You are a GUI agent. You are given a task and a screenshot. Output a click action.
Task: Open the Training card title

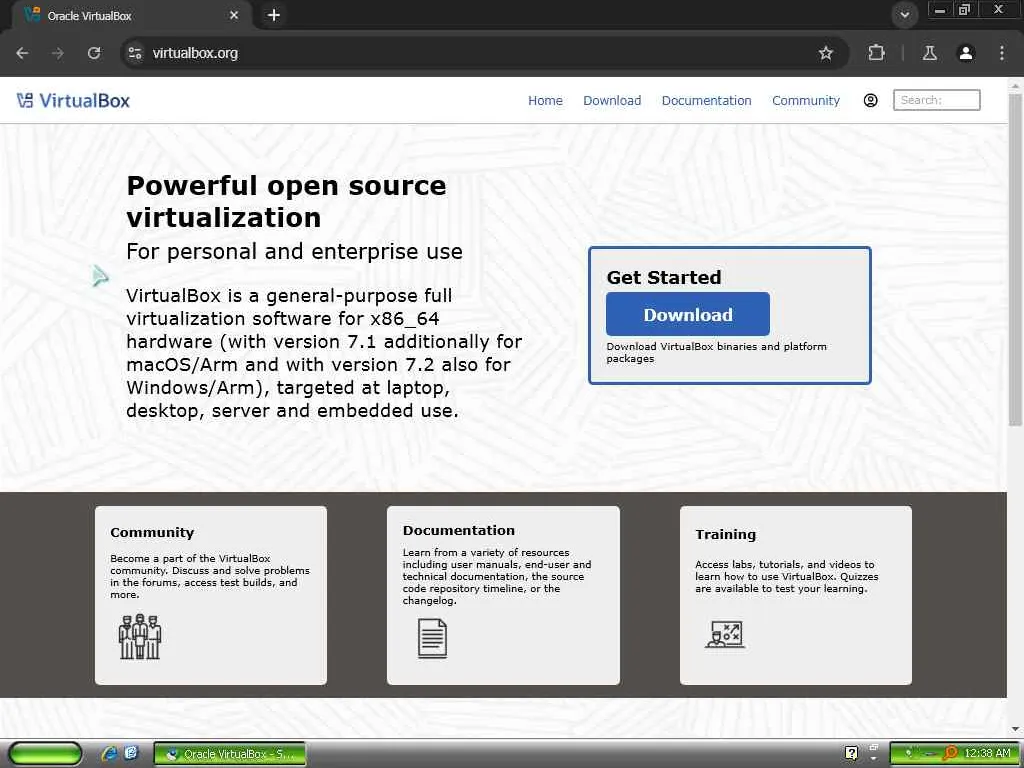726,534
